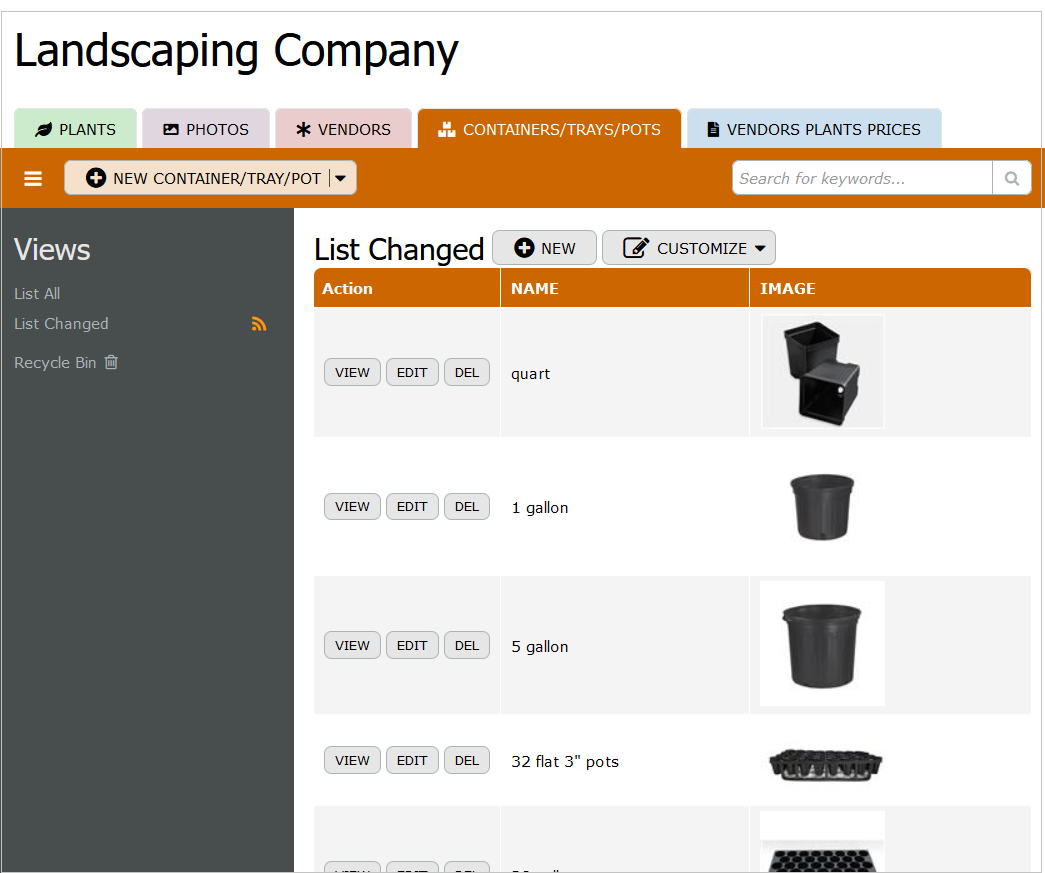Focus the Search for keywords field

862,179
